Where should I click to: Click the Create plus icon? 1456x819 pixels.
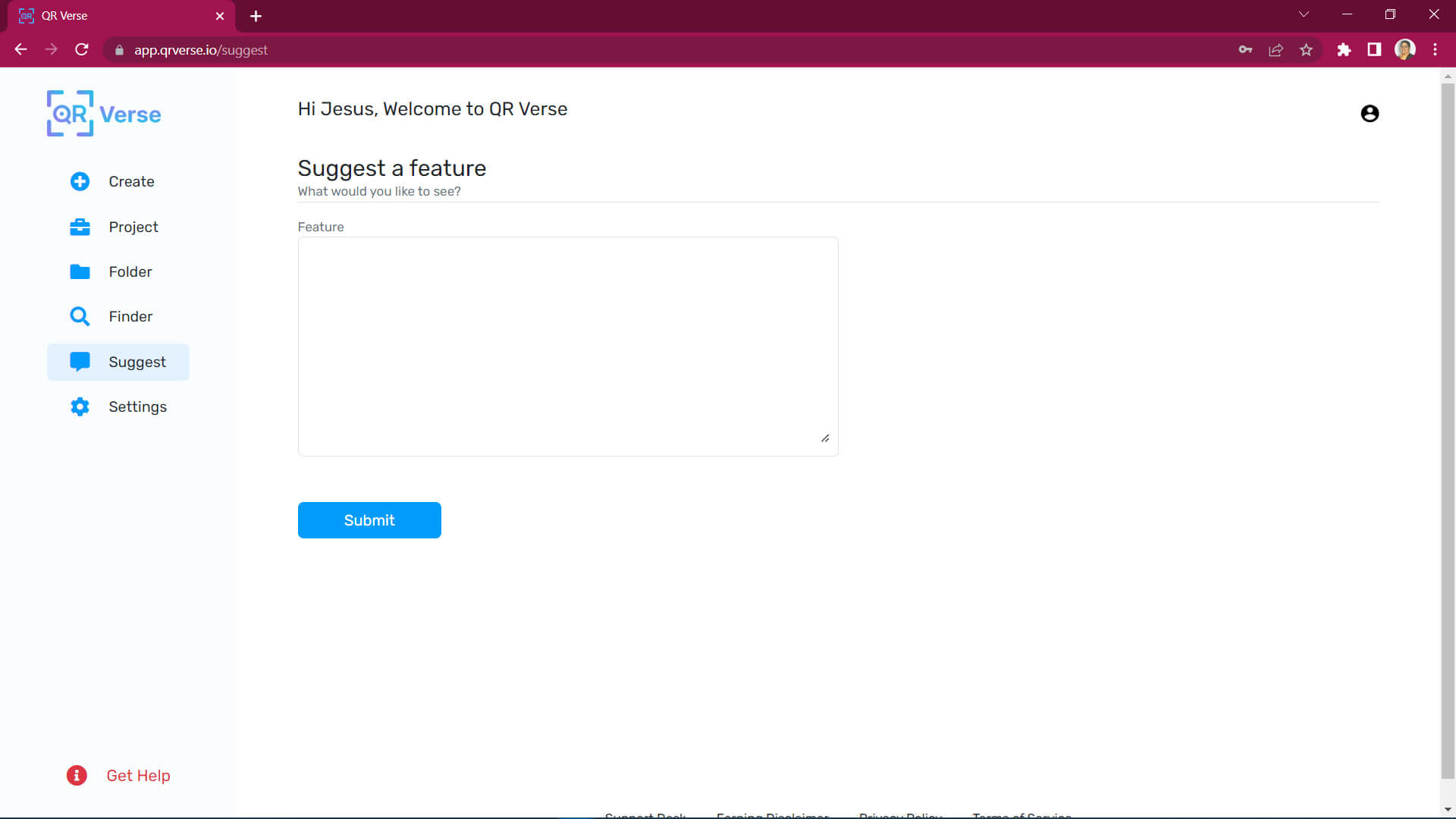(x=80, y=181)
